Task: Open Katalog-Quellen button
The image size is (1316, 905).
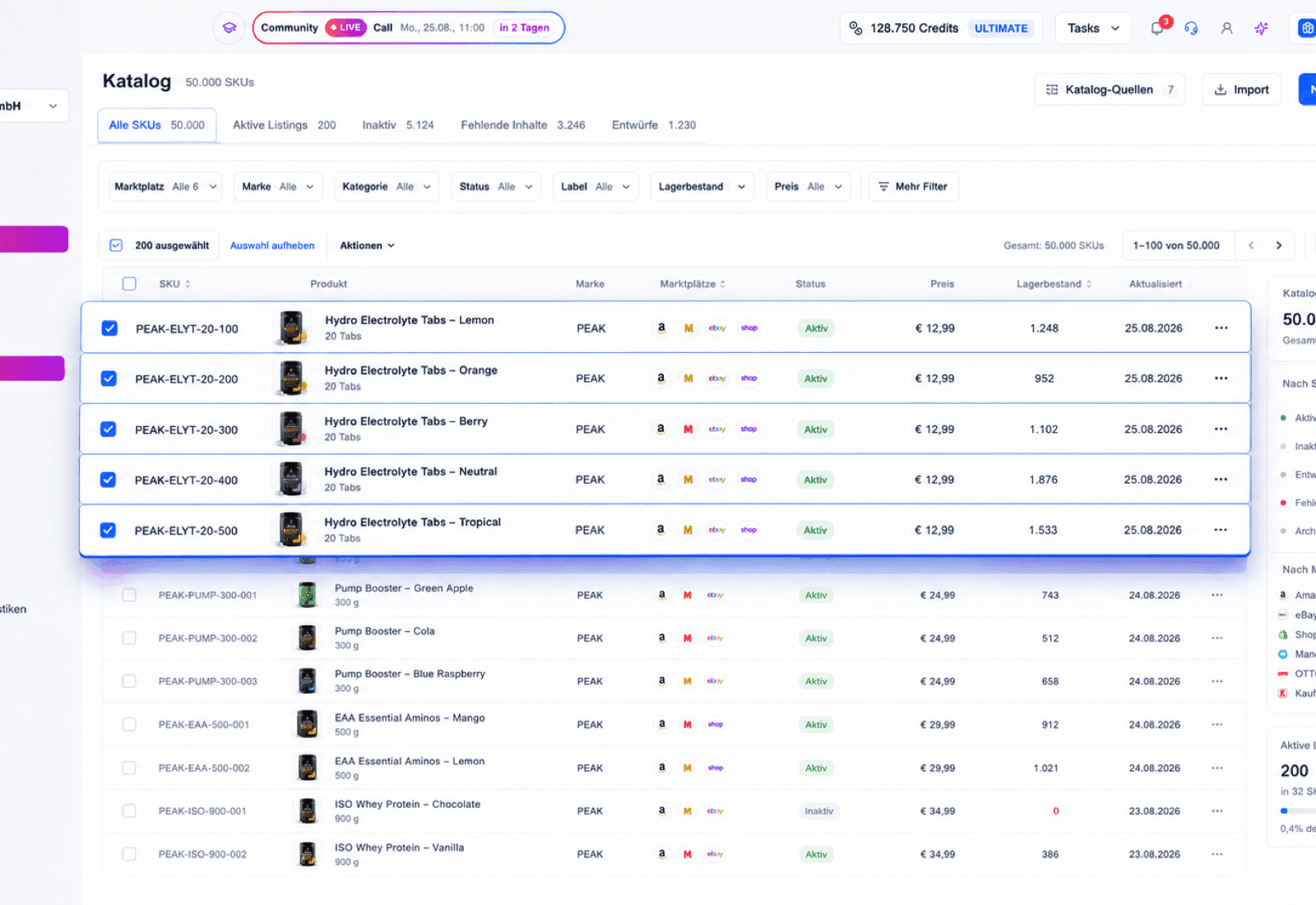Action: point(1110,90)
